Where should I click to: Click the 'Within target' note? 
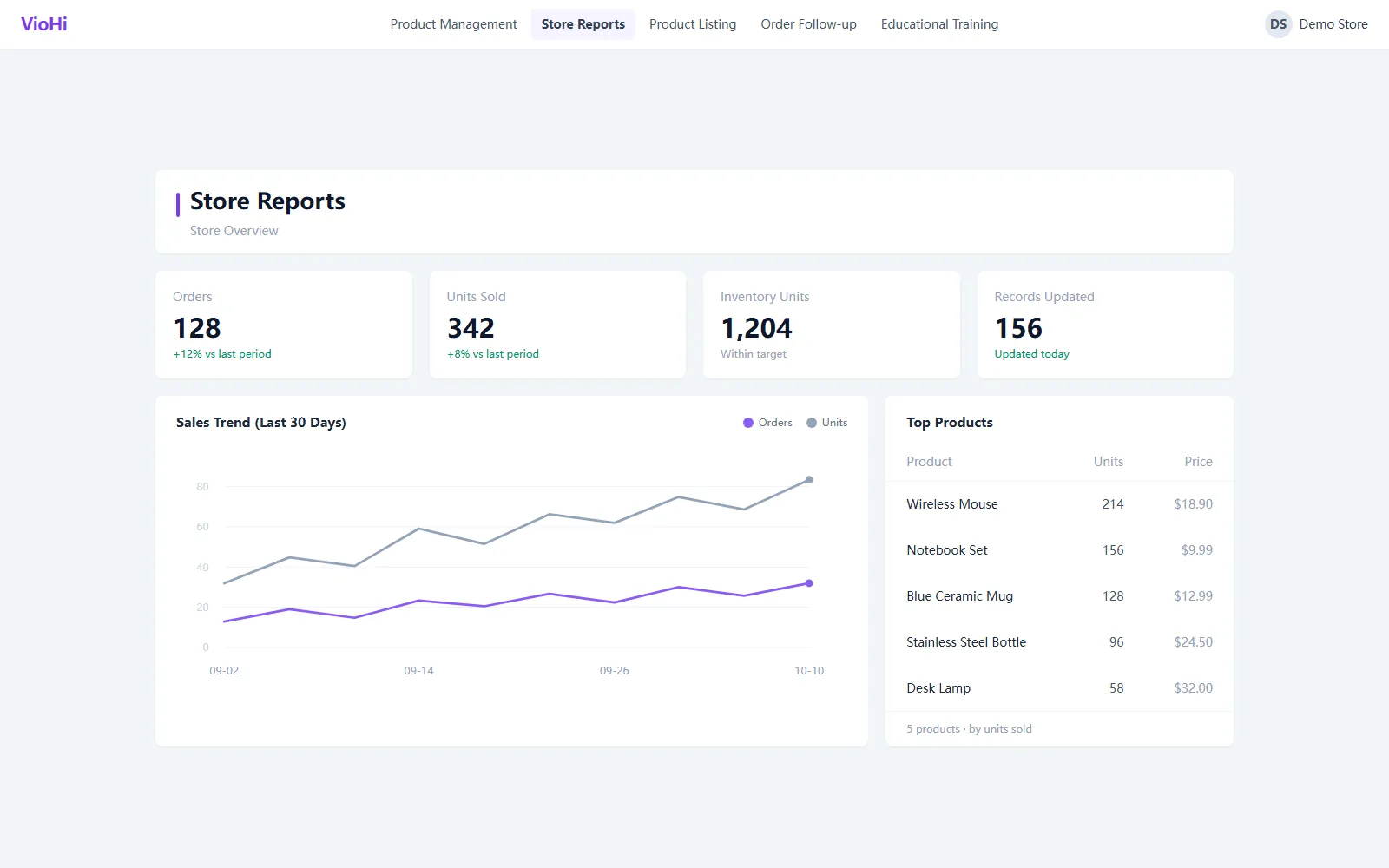click(754, 354)
